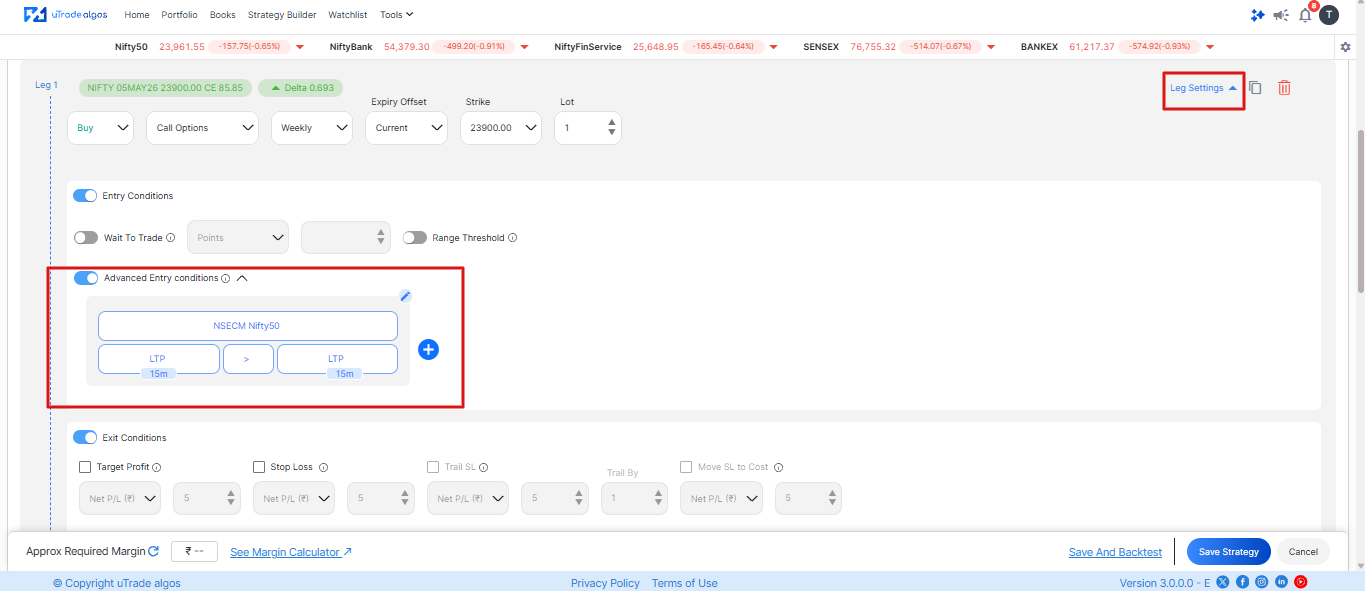Open the notifications bell
Viewport: 1365px width, 591px height.
(x=1305, y=15)
